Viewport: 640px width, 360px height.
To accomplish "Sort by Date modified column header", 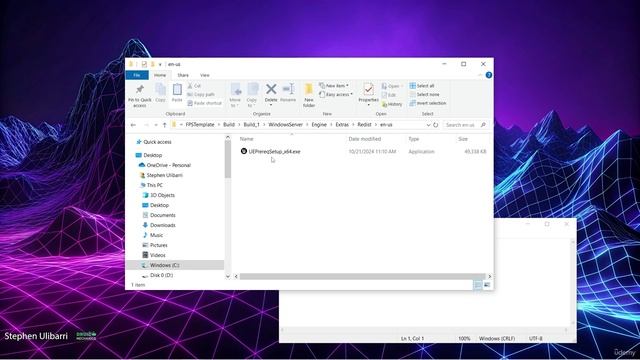I will [364, 139].
